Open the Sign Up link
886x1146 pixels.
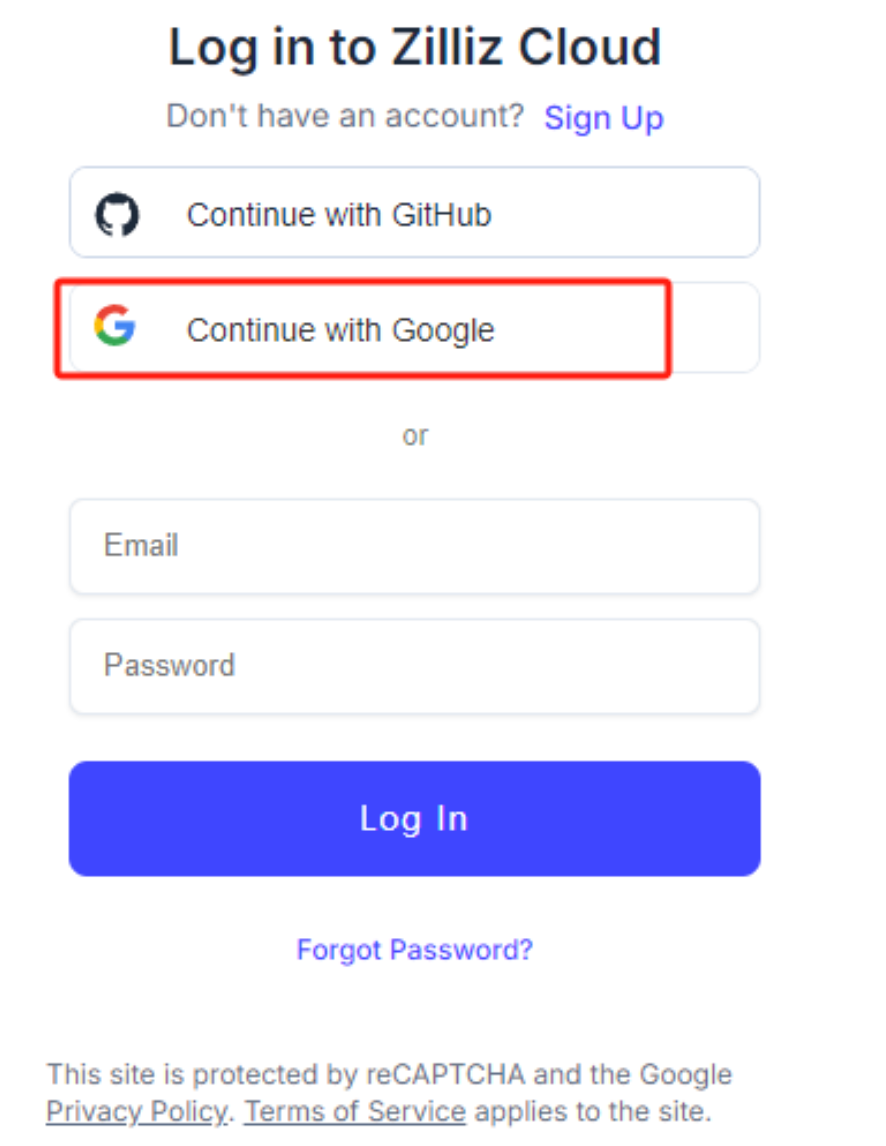tap(603, 118)
